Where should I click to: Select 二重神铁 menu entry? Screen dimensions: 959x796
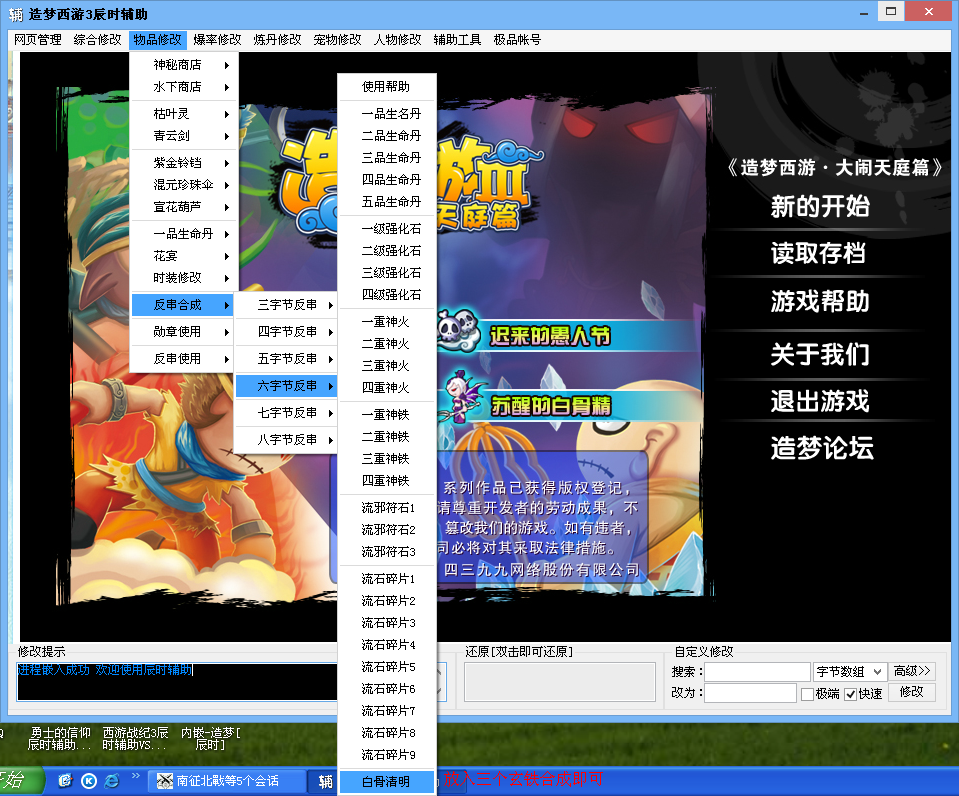click(387, 437)
